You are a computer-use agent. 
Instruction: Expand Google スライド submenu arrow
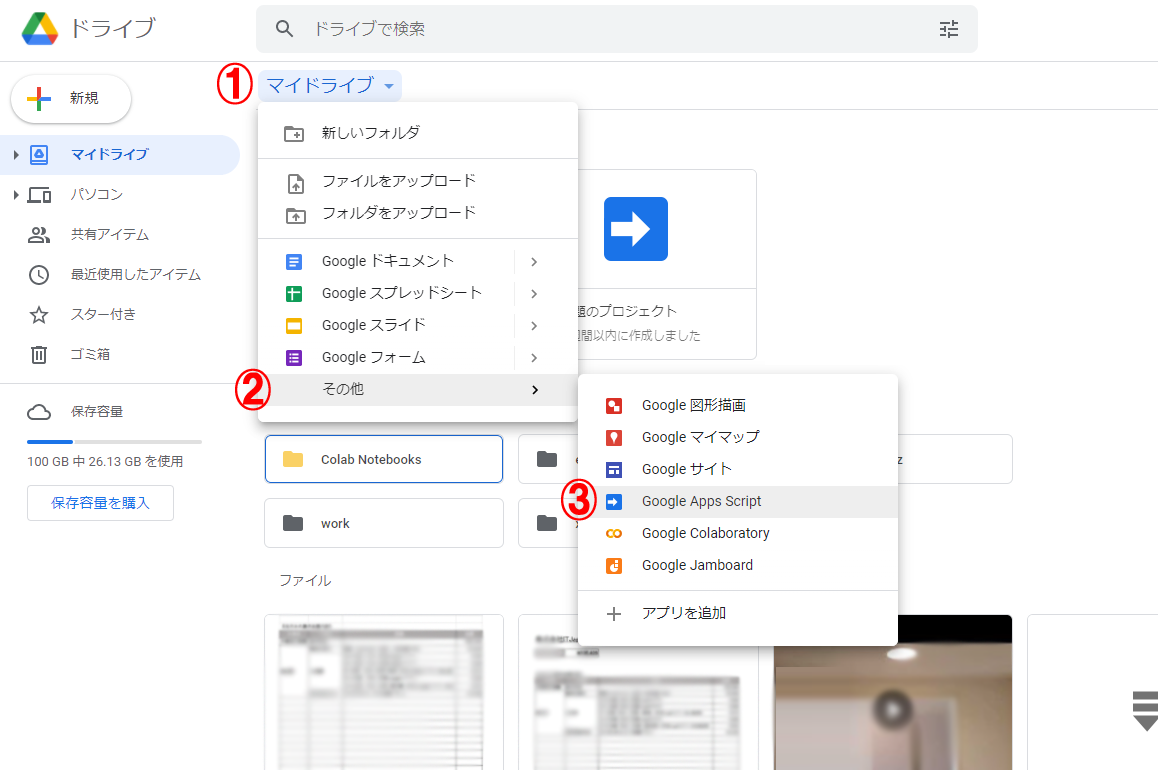click(534, 326)
